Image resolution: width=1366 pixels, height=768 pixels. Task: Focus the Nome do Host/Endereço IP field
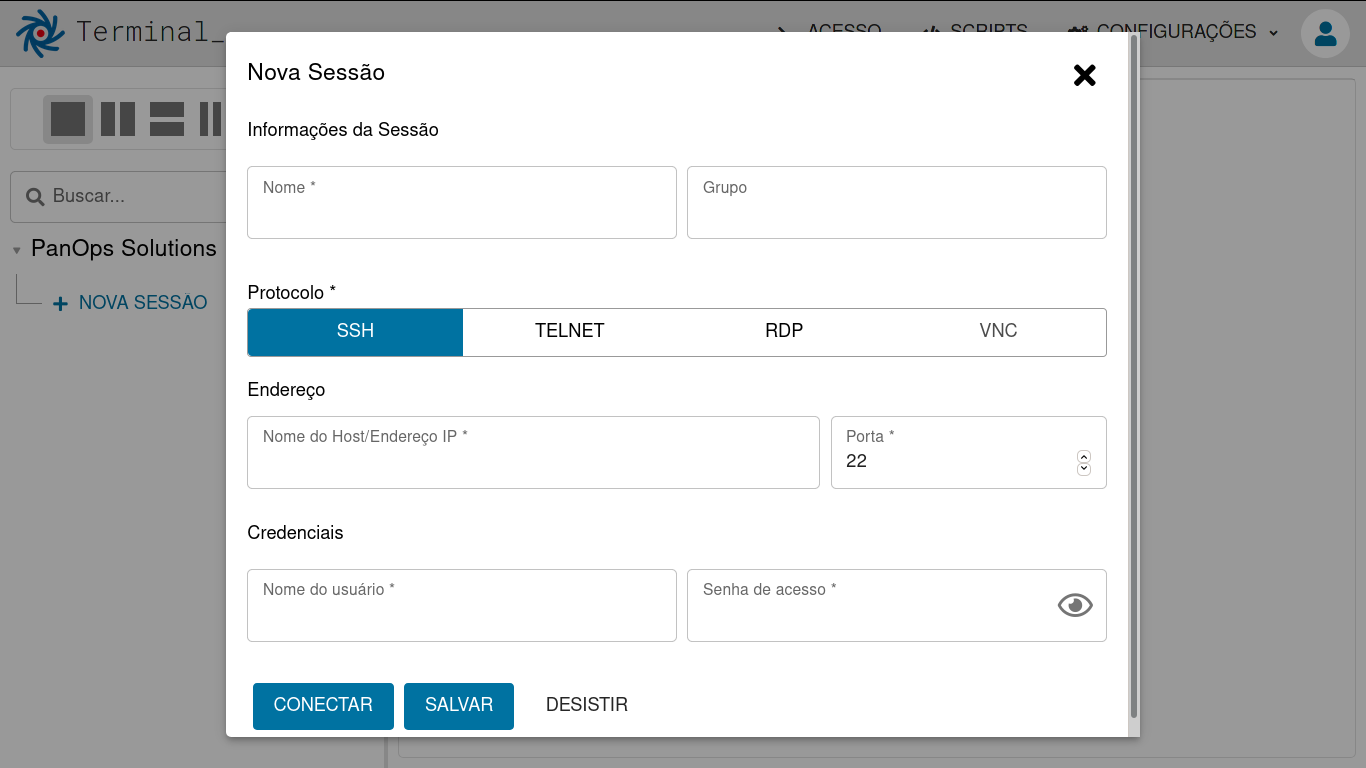[x=533, y=452]
